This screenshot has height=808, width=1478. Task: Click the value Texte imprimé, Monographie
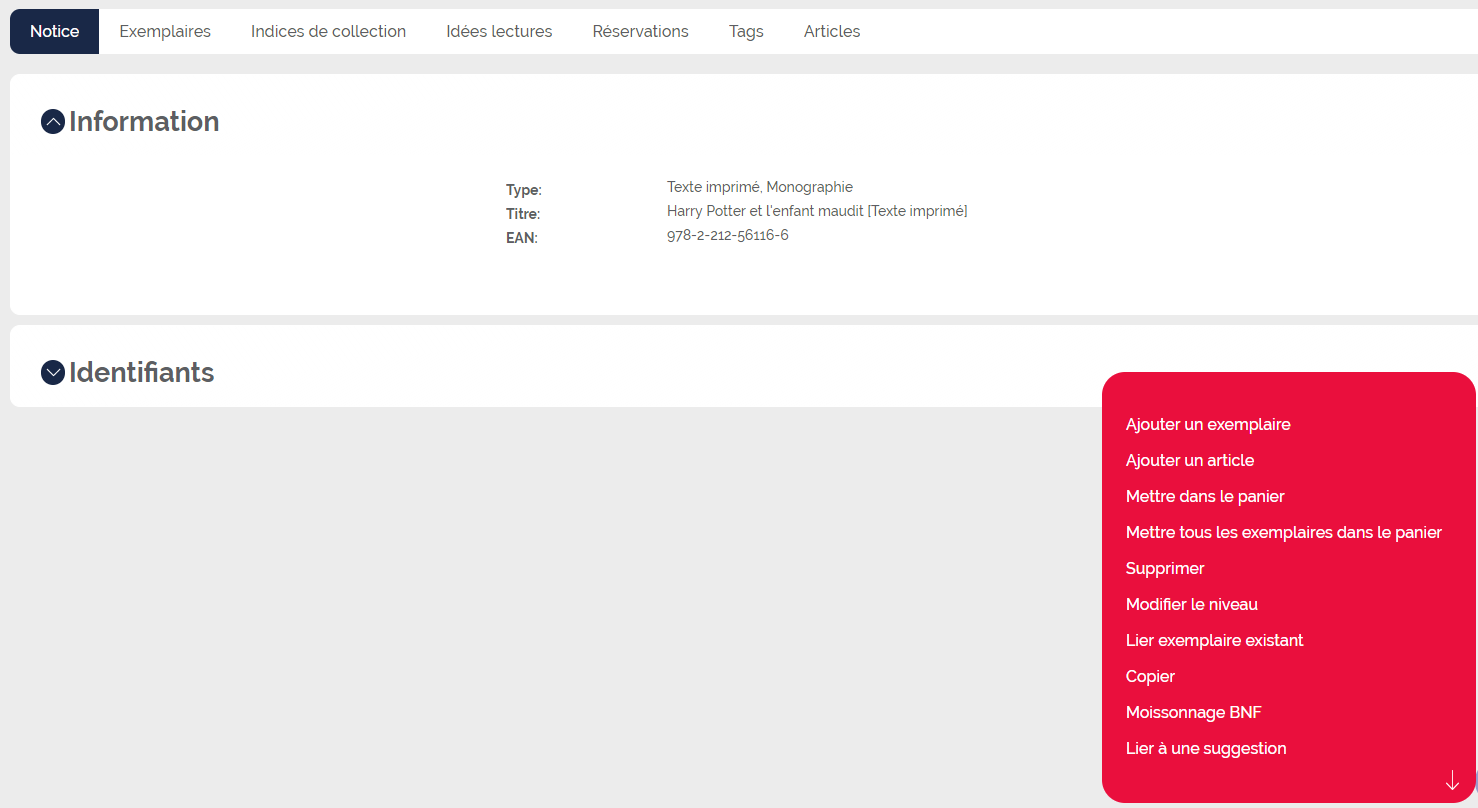(x=760, y=187)
